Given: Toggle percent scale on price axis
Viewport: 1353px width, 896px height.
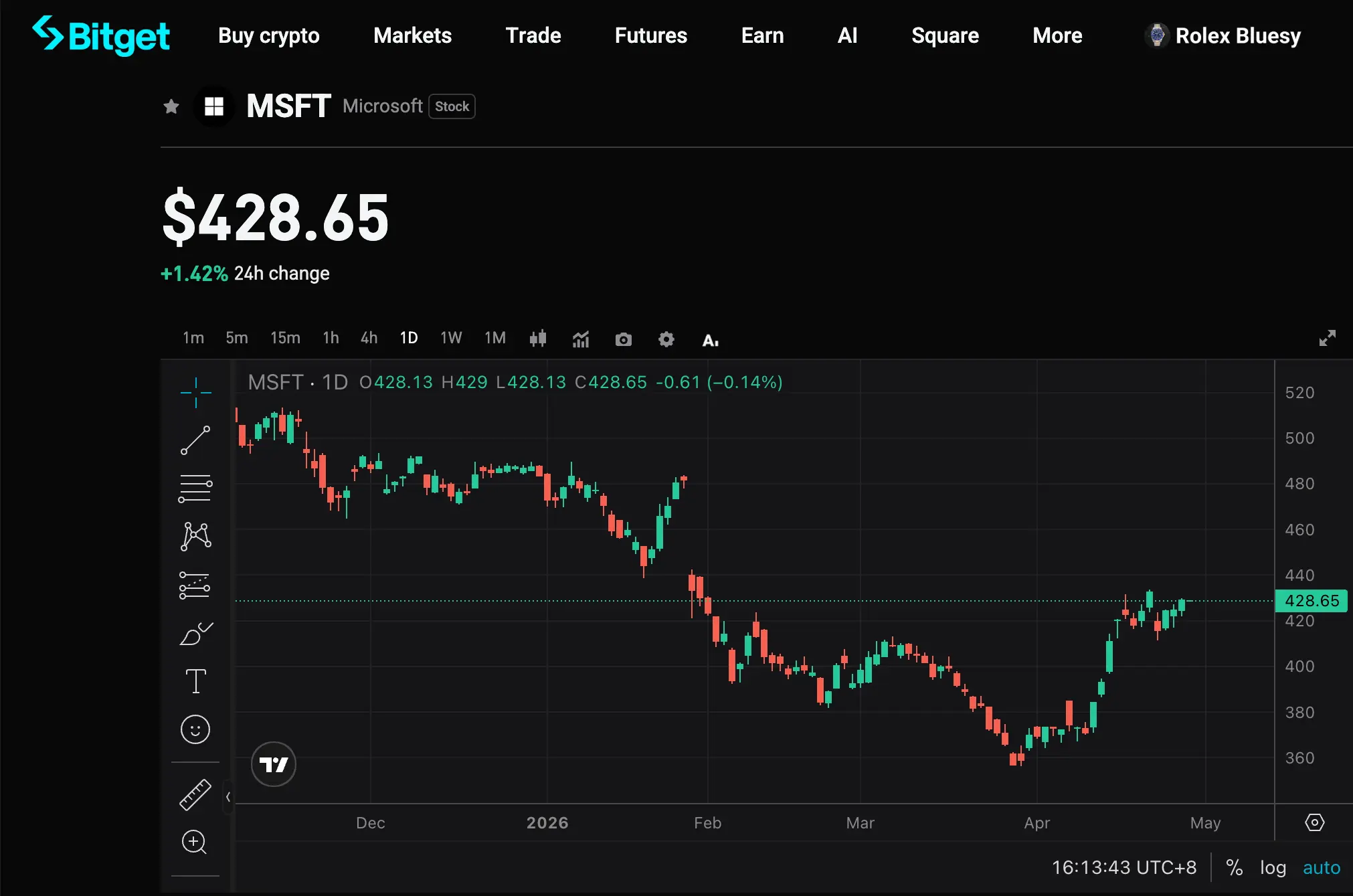Looking at the screenshot, I should [1234, 868].
